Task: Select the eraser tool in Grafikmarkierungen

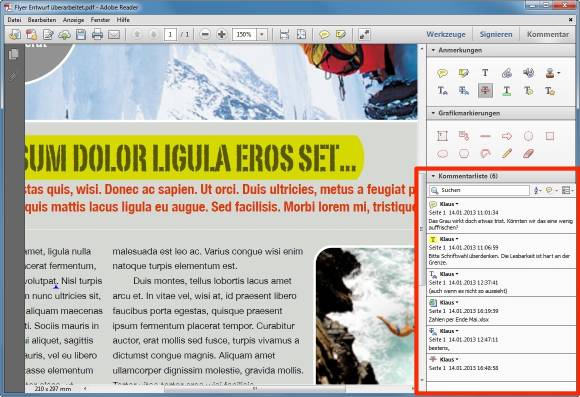Action: point(529,153)
